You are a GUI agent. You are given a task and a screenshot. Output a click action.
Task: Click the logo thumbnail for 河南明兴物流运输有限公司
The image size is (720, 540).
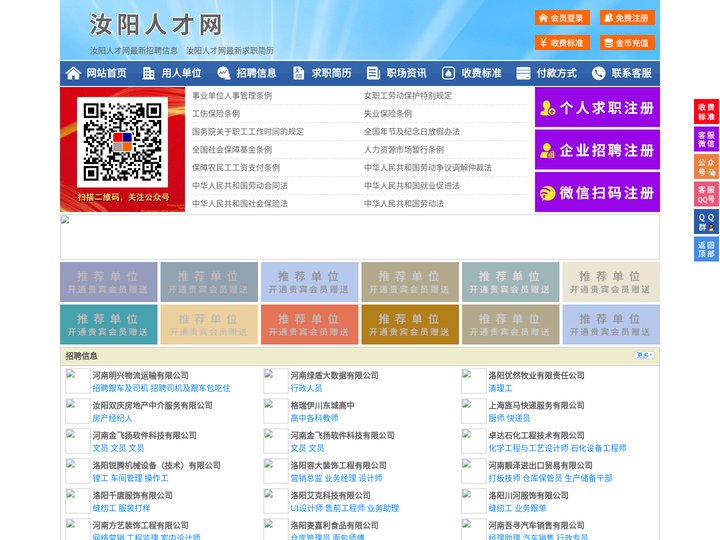point(77,381)
